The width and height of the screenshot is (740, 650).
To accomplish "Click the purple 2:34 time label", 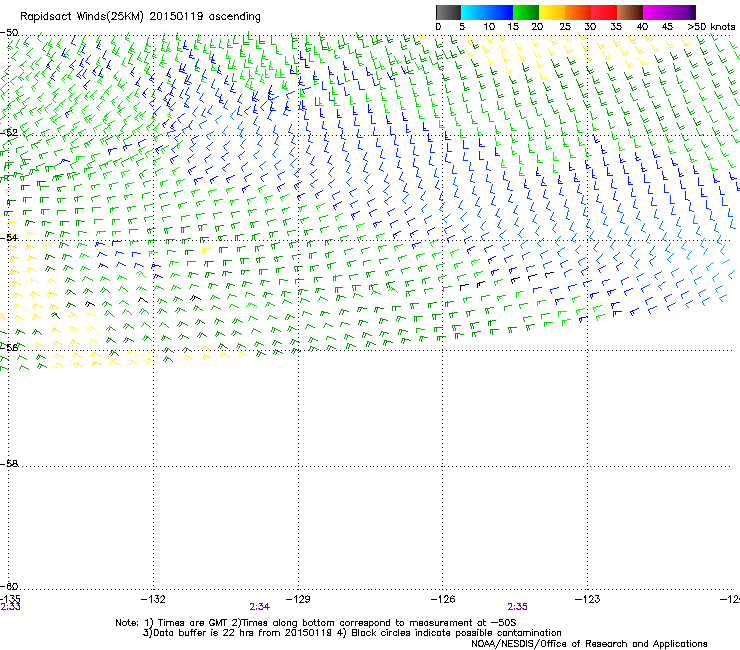I will pos(260,607).
